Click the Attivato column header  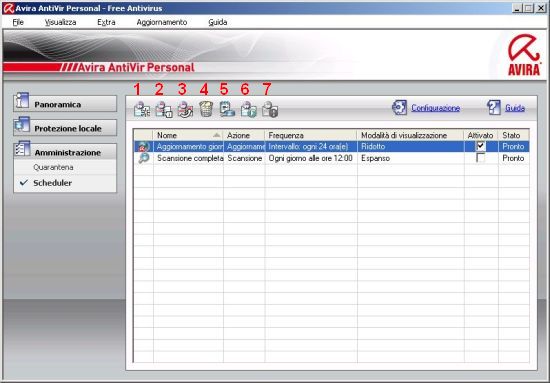coord(481,135)
